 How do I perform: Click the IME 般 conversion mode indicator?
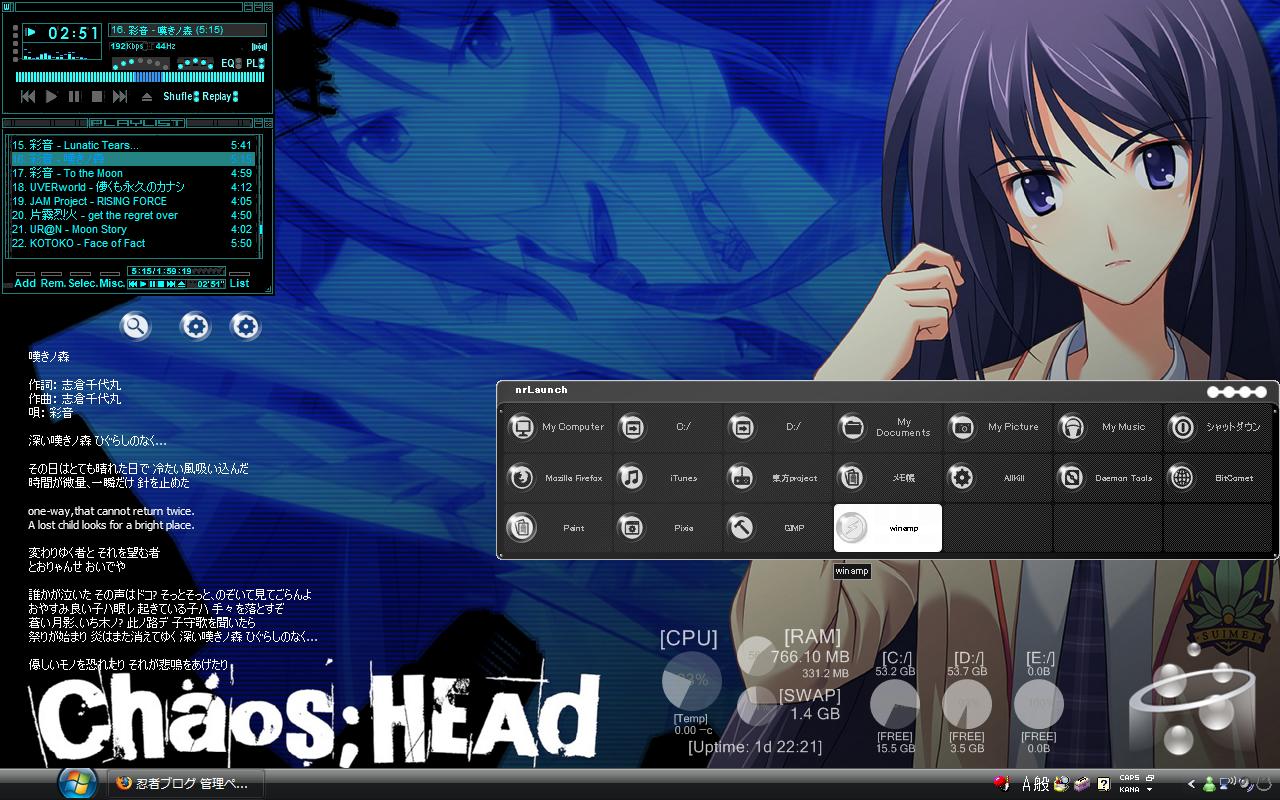[1043, 784]
